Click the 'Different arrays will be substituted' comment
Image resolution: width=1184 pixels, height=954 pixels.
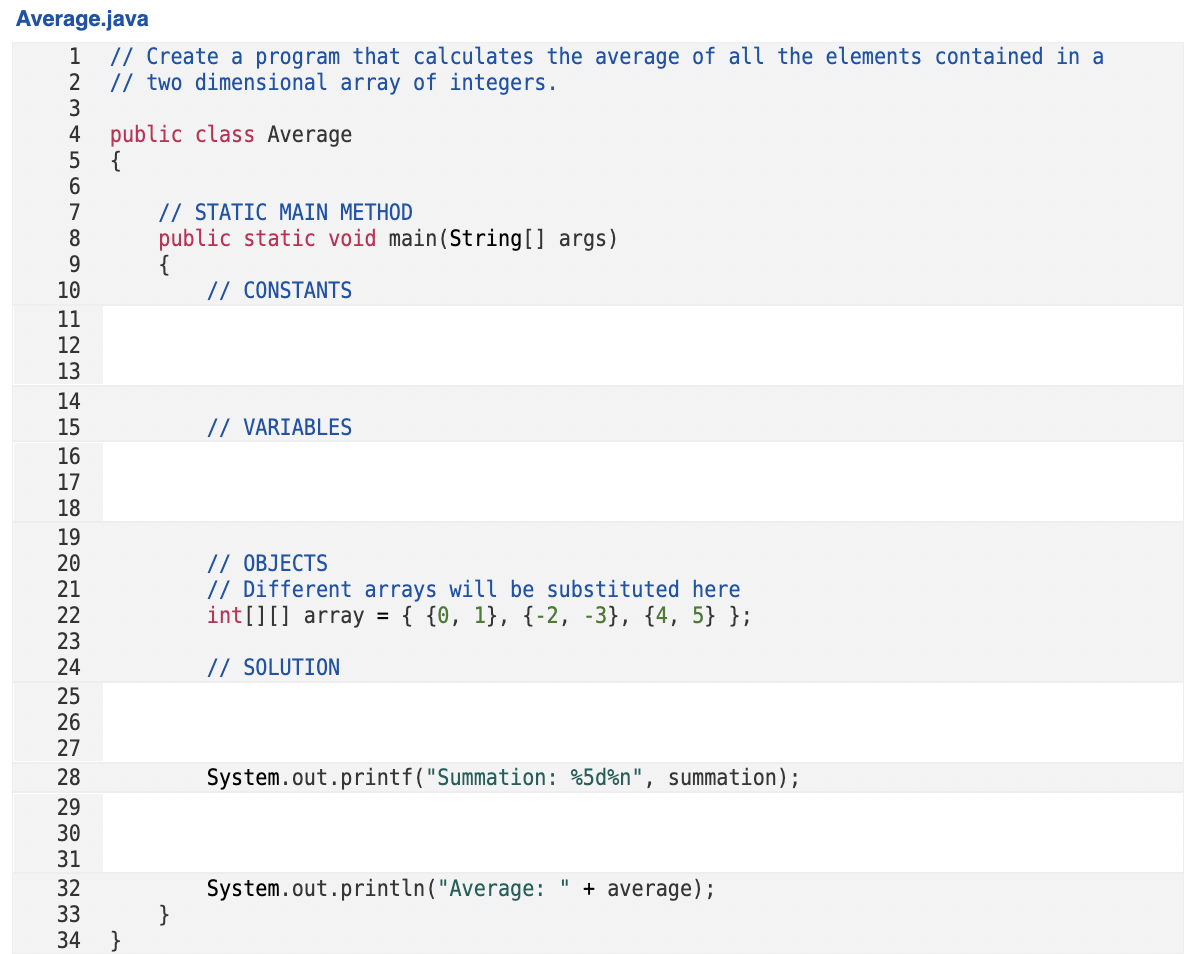click(x=473, y=589)
